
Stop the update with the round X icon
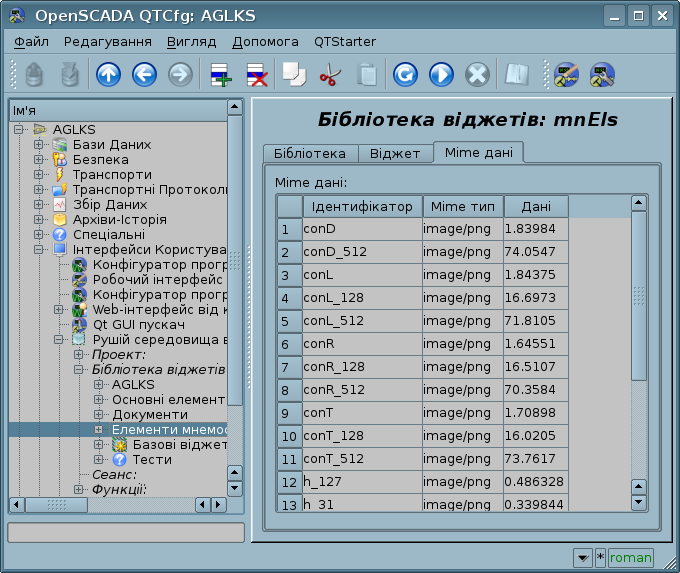(477, 75)
